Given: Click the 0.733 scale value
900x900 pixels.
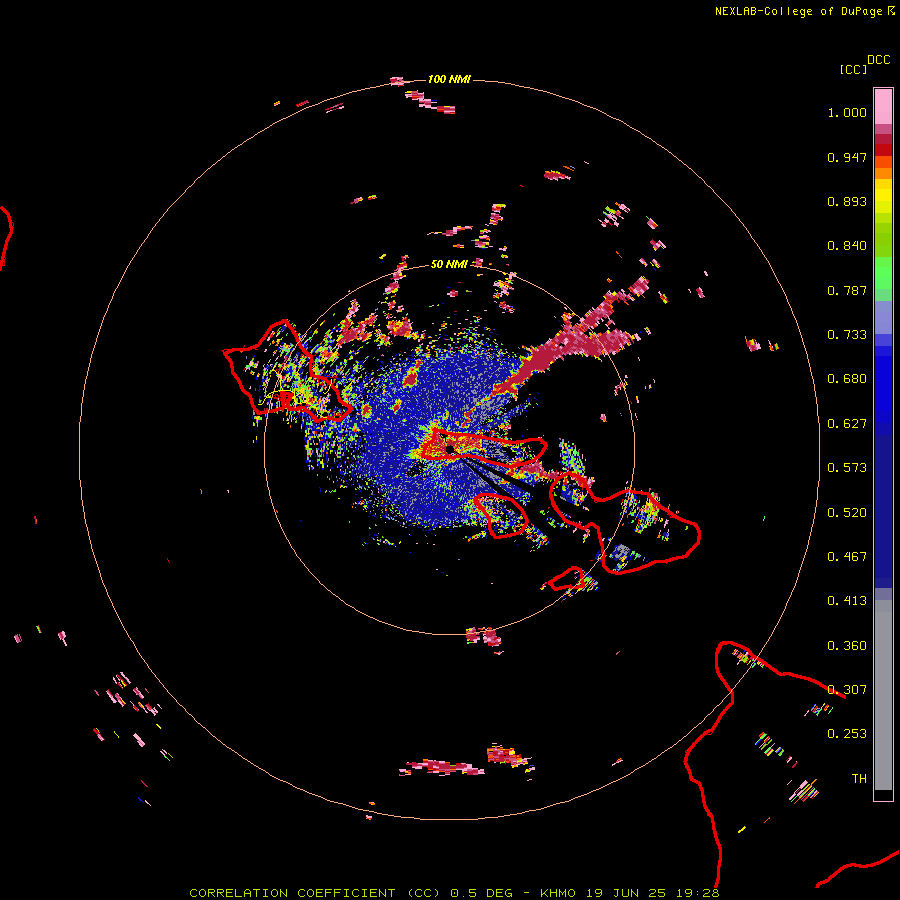Looking at the screenshot, I should (x=847, y=335).
